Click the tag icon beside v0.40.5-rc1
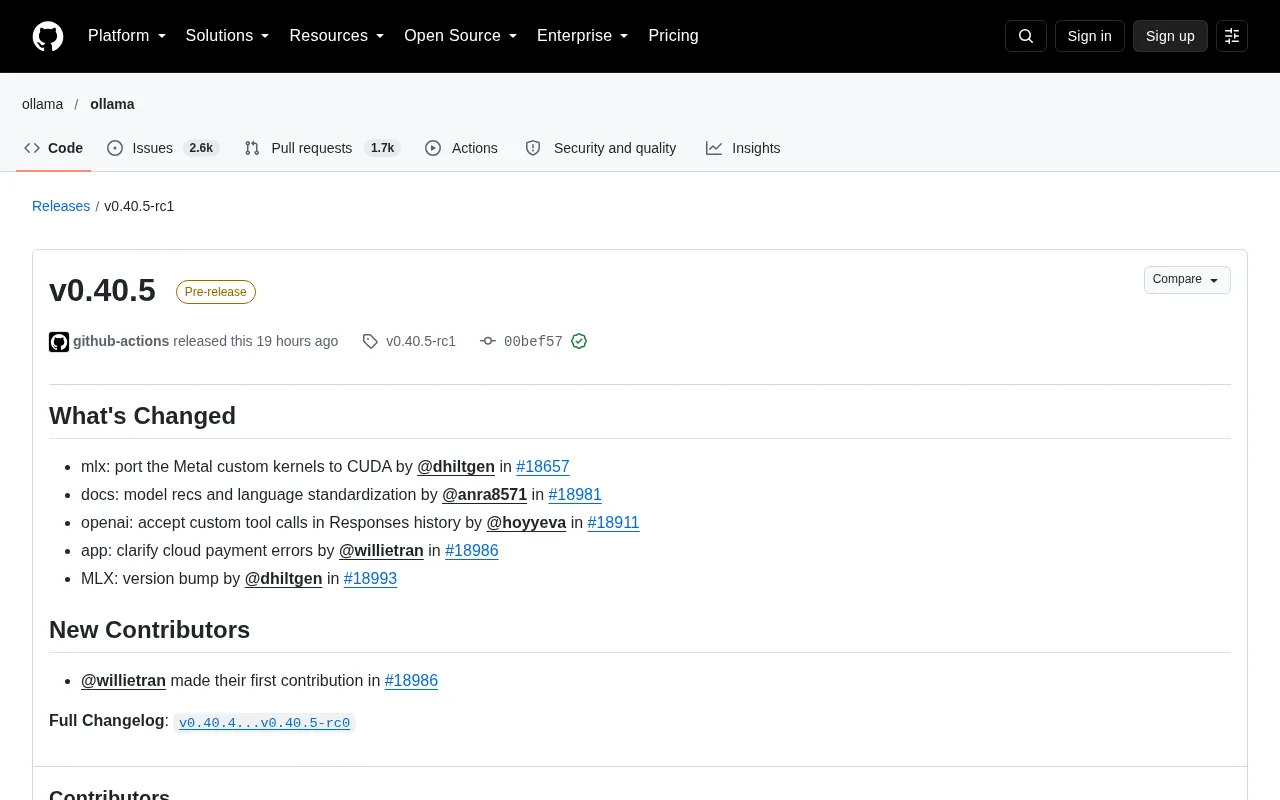Viewport: 1280px width, 800px height. (370, 342)
